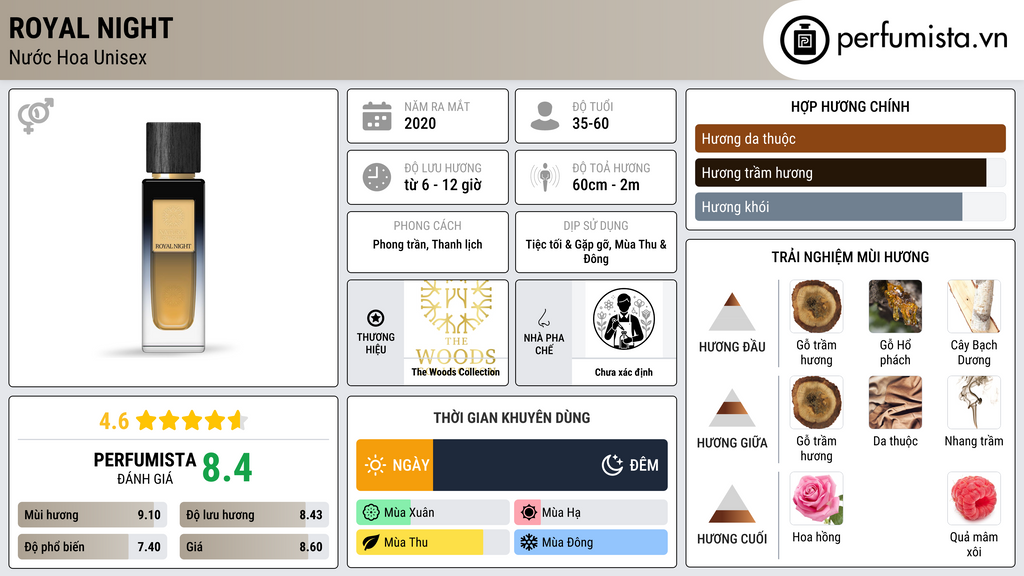Click the Thời gian khuyên dùng heading
Screen dimensions: 1024x576
(512, 418)
